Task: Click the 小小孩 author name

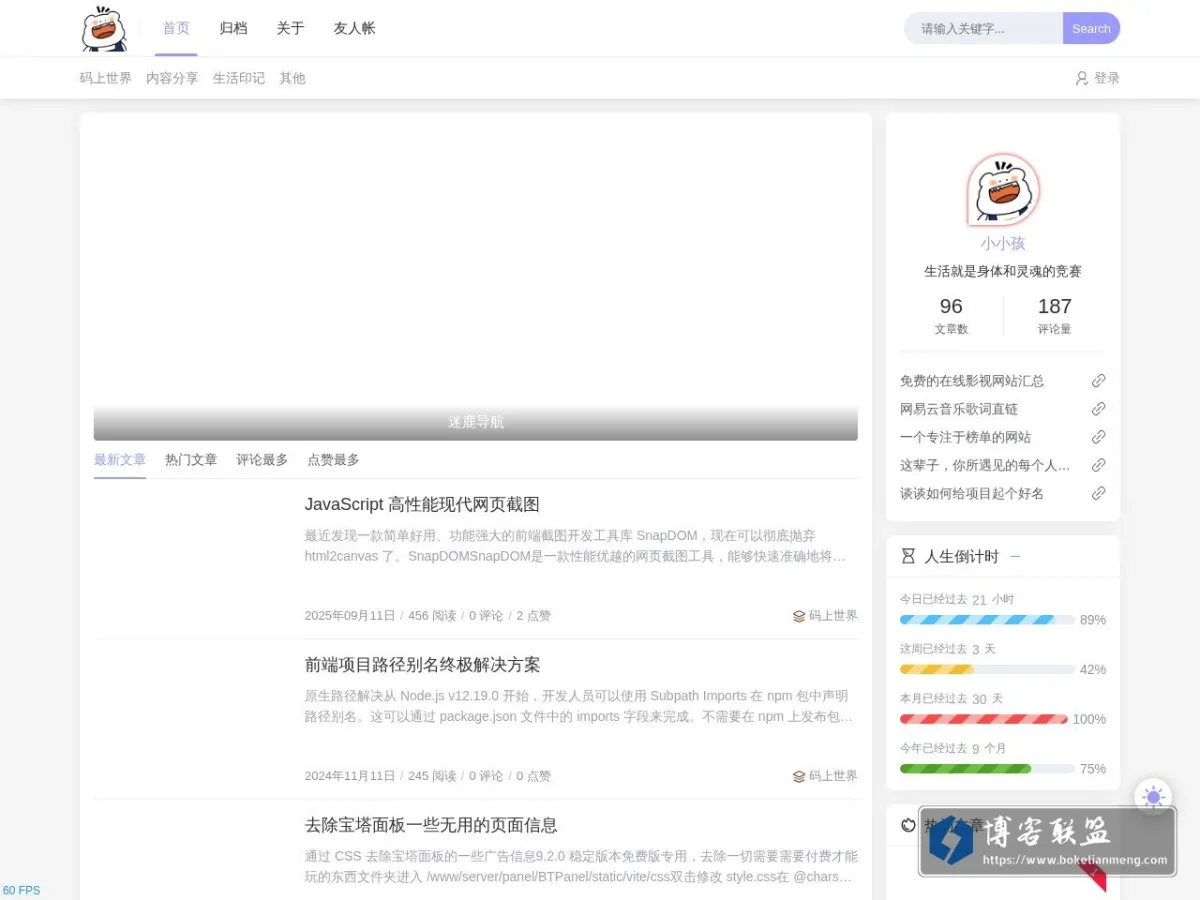Action: click(1003, 243)
